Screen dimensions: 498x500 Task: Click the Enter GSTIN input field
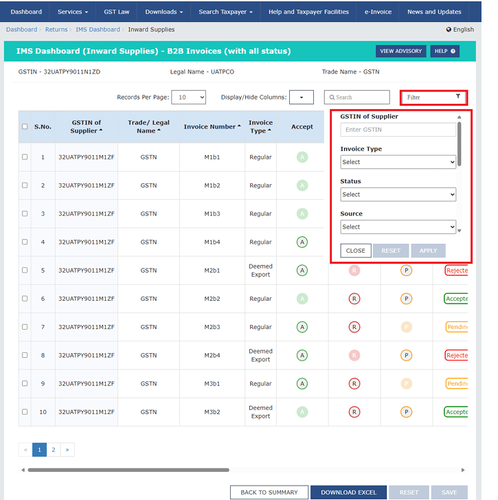[x=398, y=130]
